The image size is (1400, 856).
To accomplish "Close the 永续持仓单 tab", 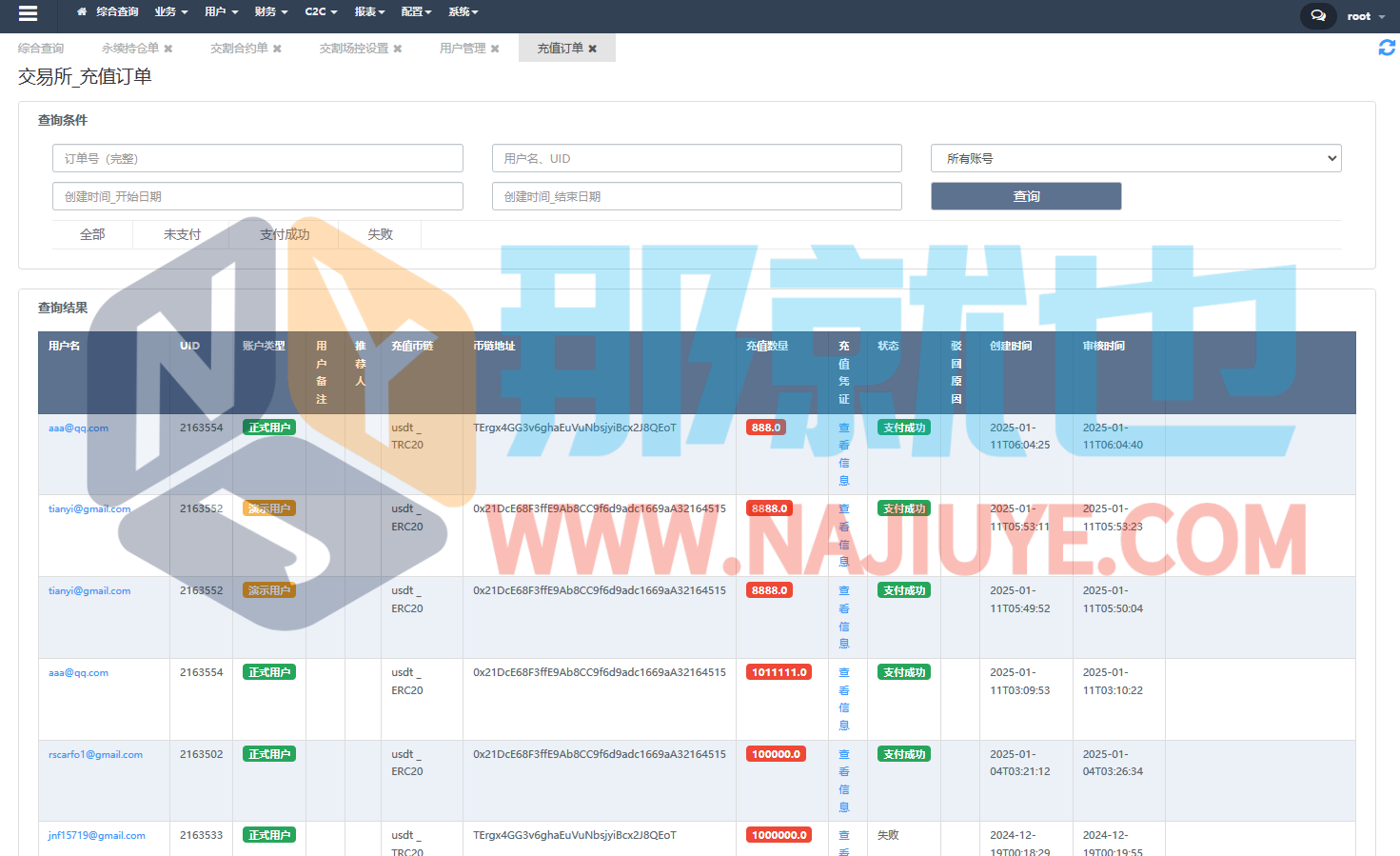I will [x=168, y=49].
